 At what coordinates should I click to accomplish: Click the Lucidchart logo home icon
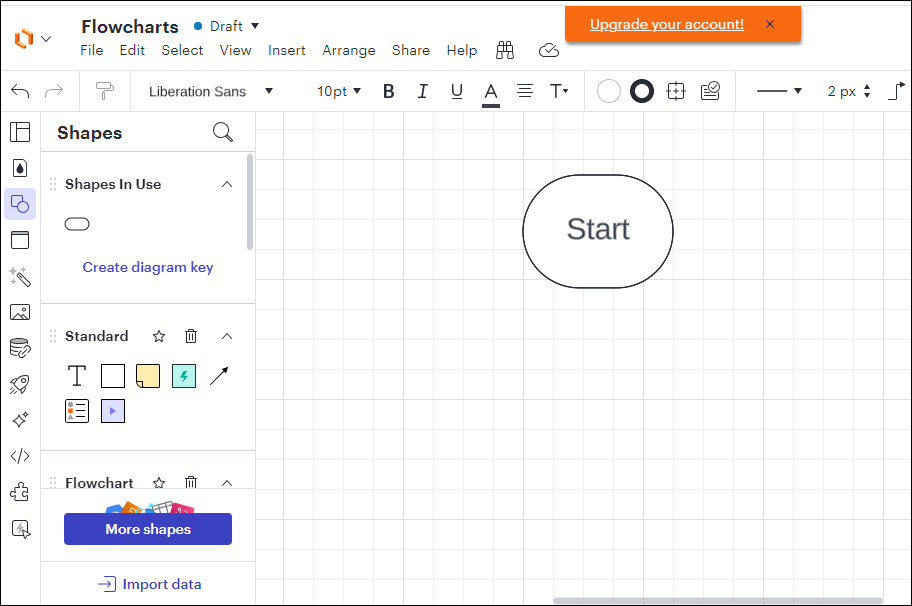24,38
